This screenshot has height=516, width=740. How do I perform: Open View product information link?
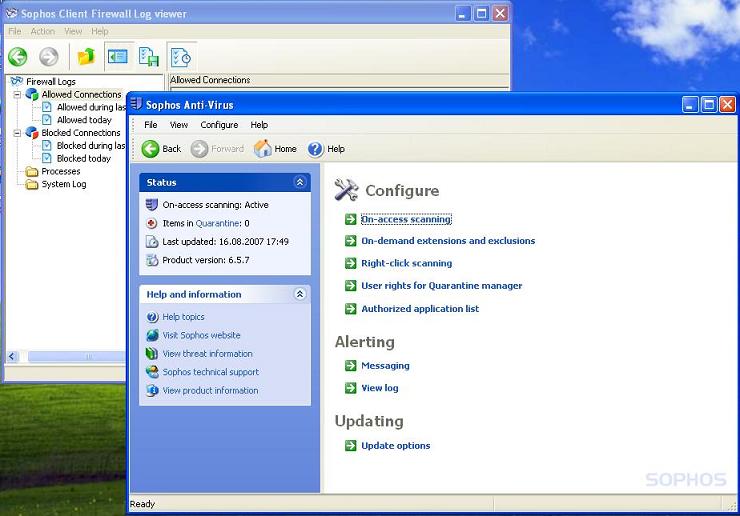(210, 390)
